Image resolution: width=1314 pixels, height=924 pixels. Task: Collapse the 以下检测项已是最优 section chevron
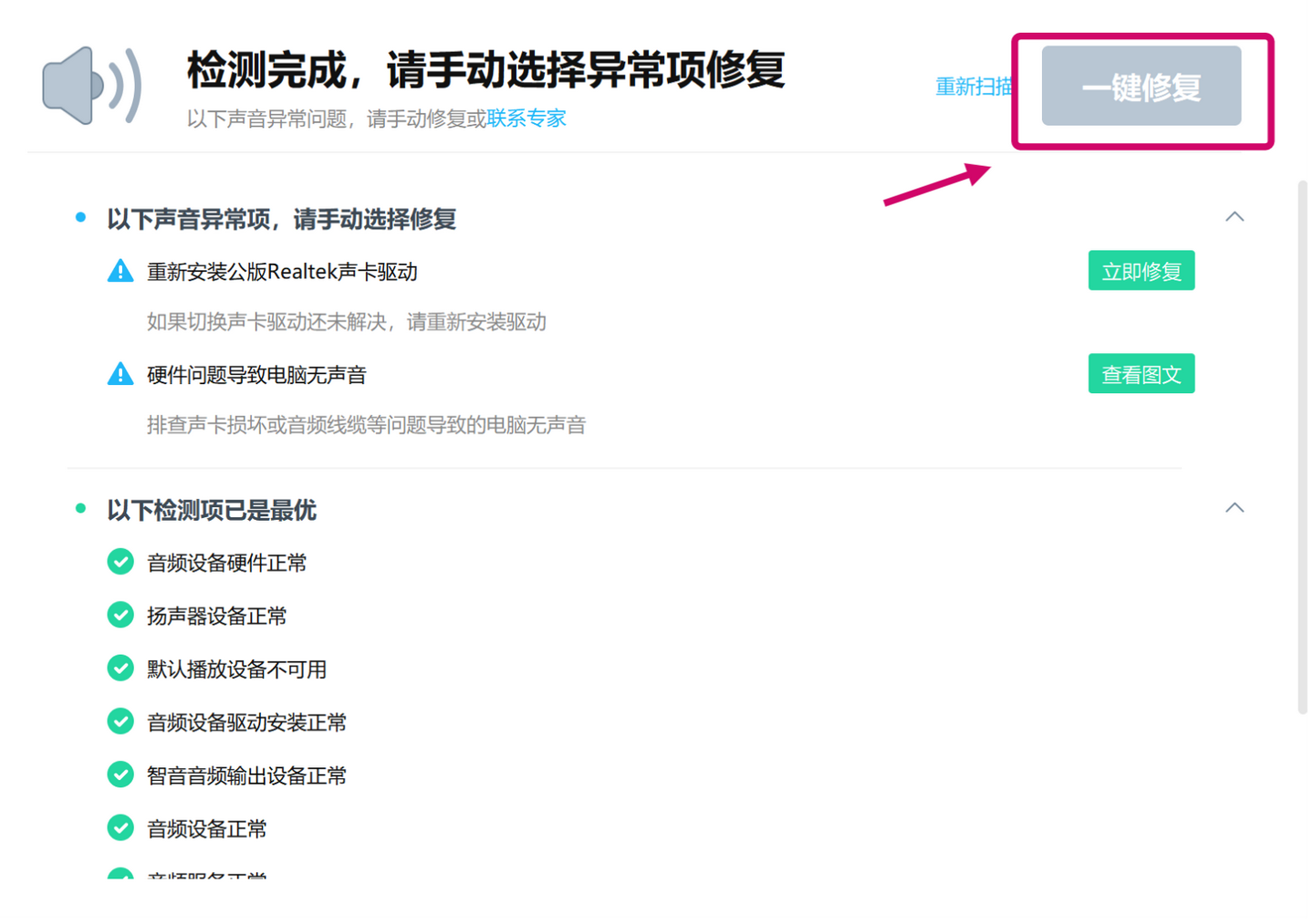[1234, 508]
